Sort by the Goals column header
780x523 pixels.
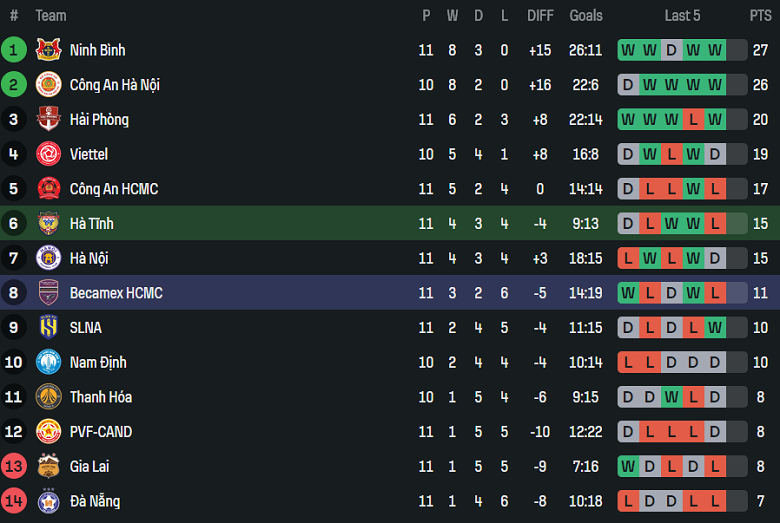[586, 15]
